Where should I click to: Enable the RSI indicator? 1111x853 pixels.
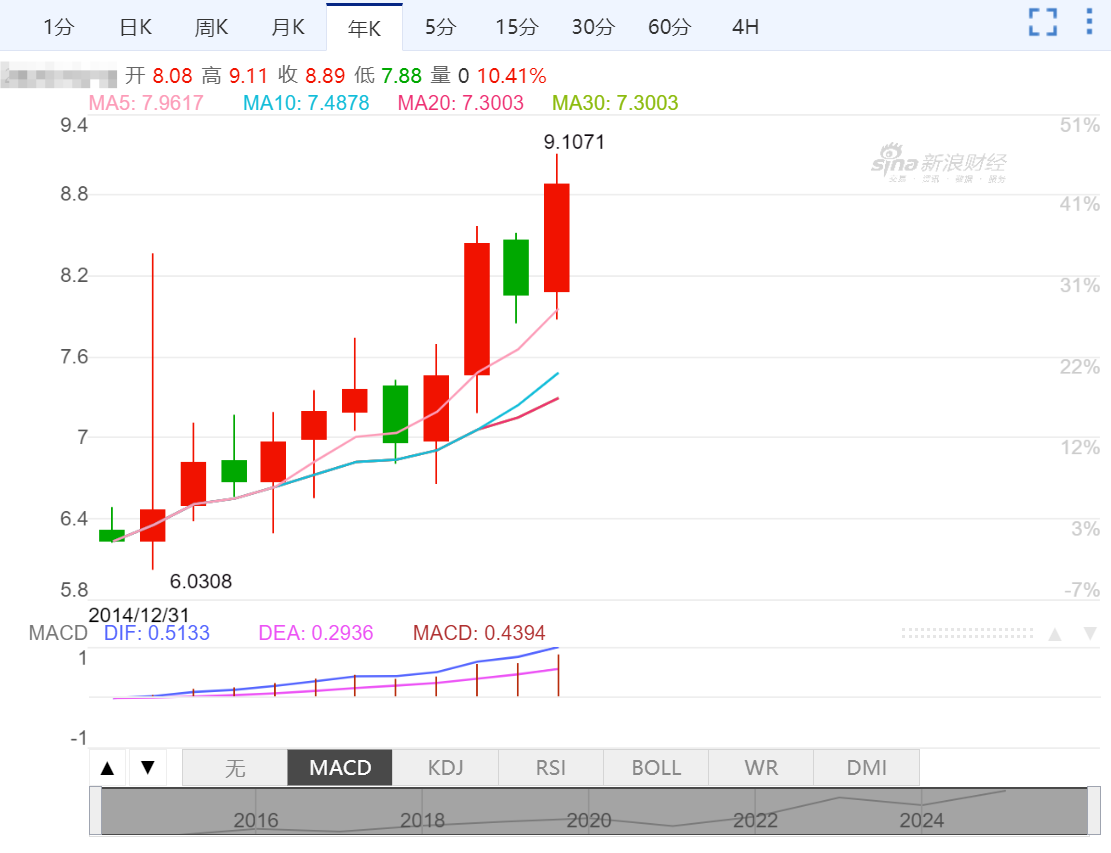[551, 768]
